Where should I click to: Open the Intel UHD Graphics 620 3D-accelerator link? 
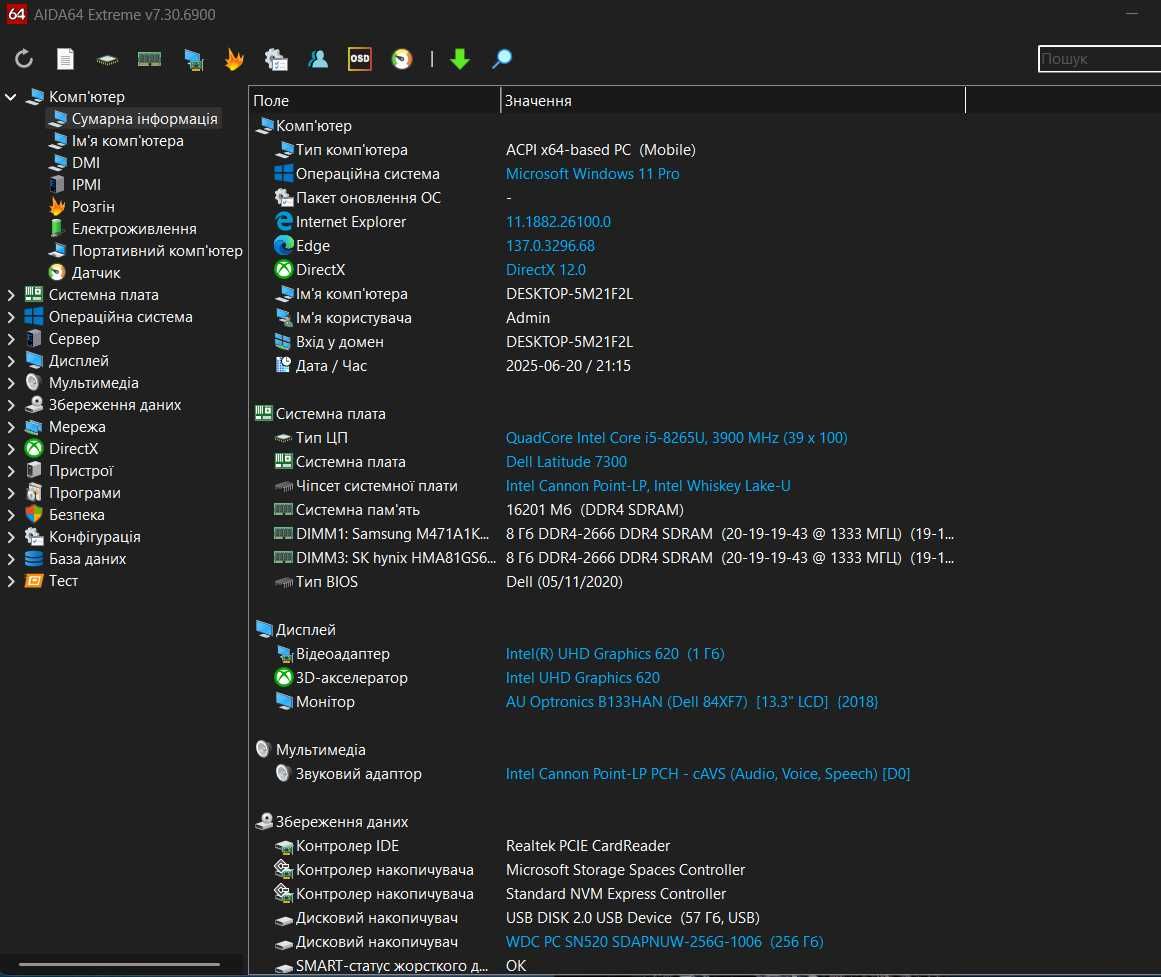[583, 678]
